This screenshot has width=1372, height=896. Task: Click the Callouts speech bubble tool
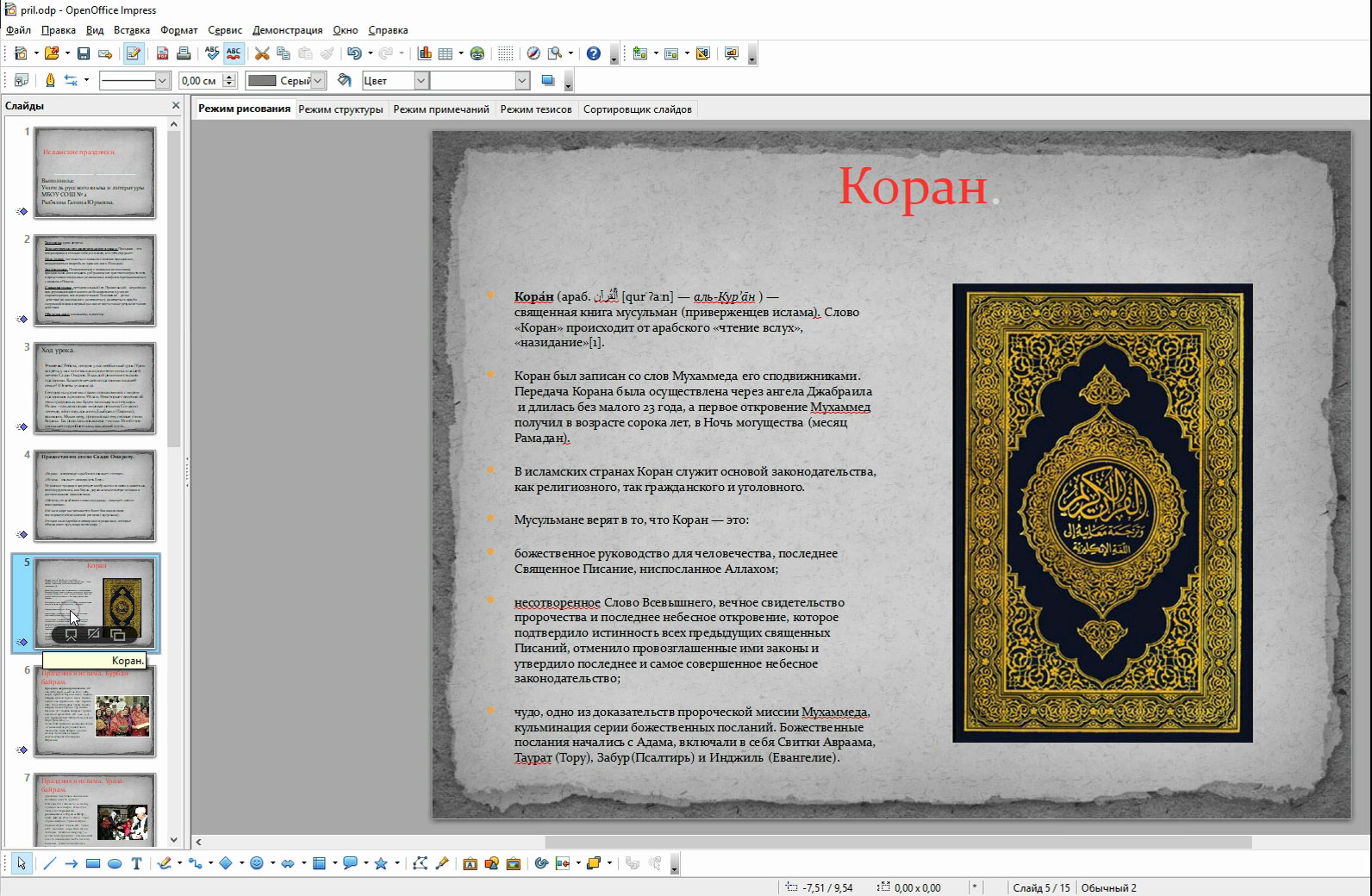[350, 863]
